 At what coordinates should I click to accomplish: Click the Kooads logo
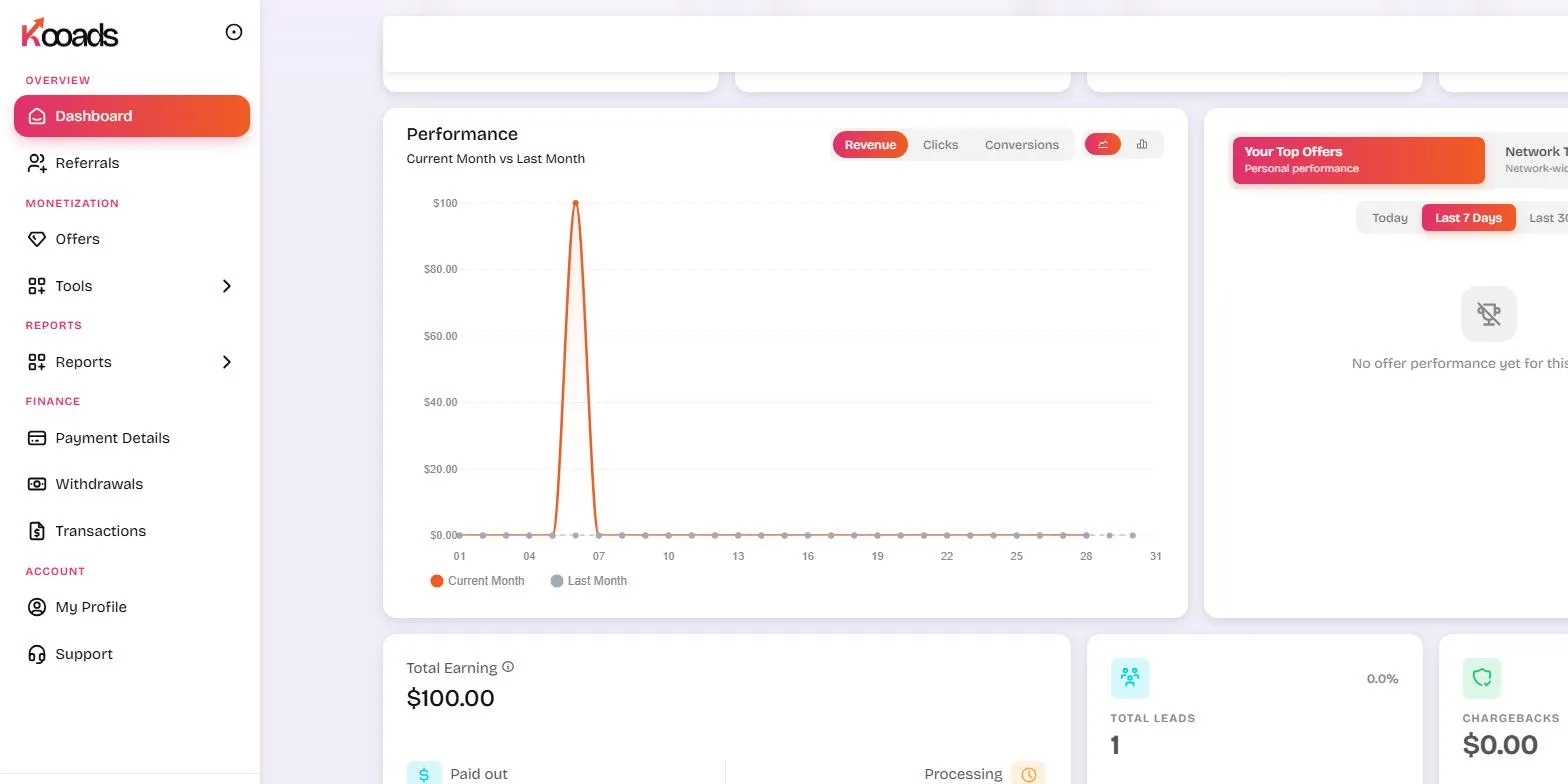[x=70, y=33]
